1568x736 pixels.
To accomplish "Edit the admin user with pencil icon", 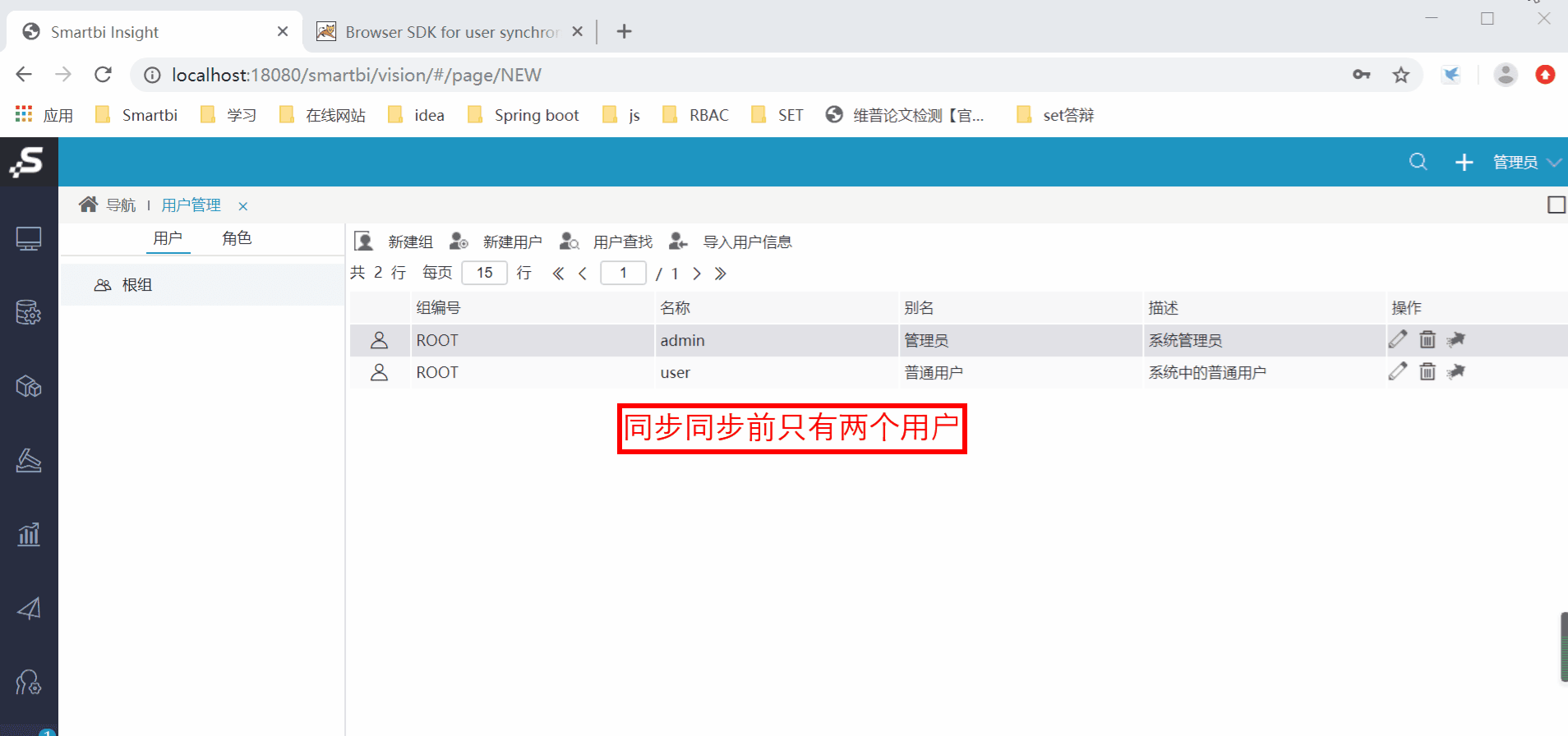I will (x=1398, y=338).
